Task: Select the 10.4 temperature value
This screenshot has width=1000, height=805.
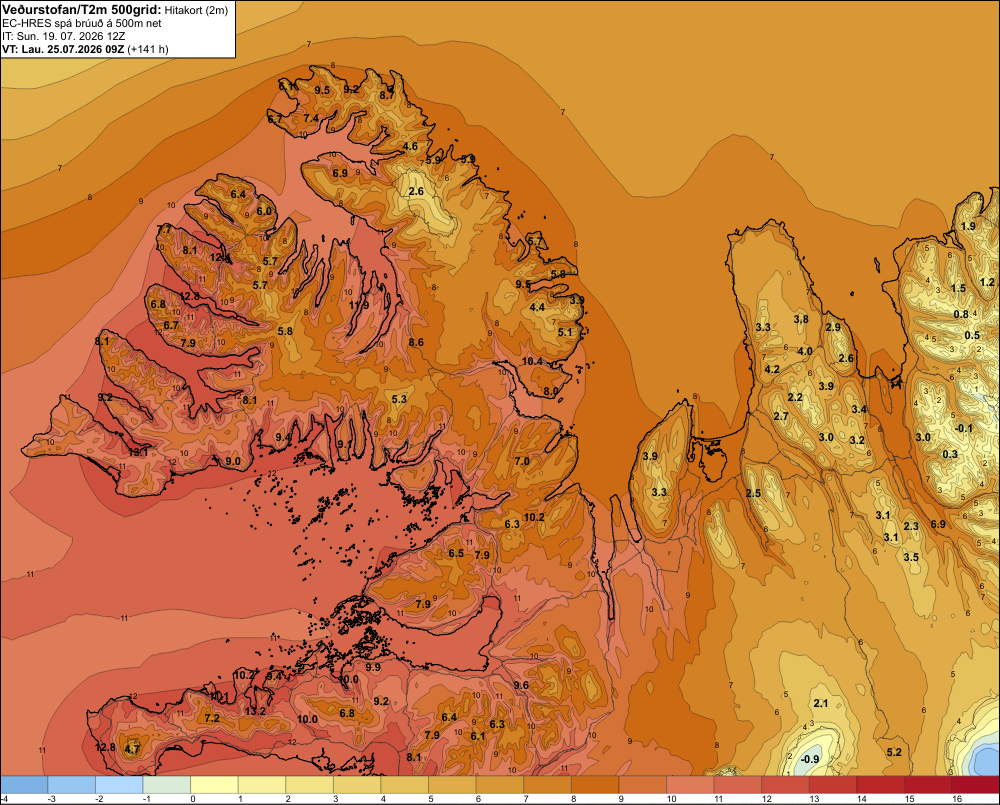Action: click(x=533, y=361)
